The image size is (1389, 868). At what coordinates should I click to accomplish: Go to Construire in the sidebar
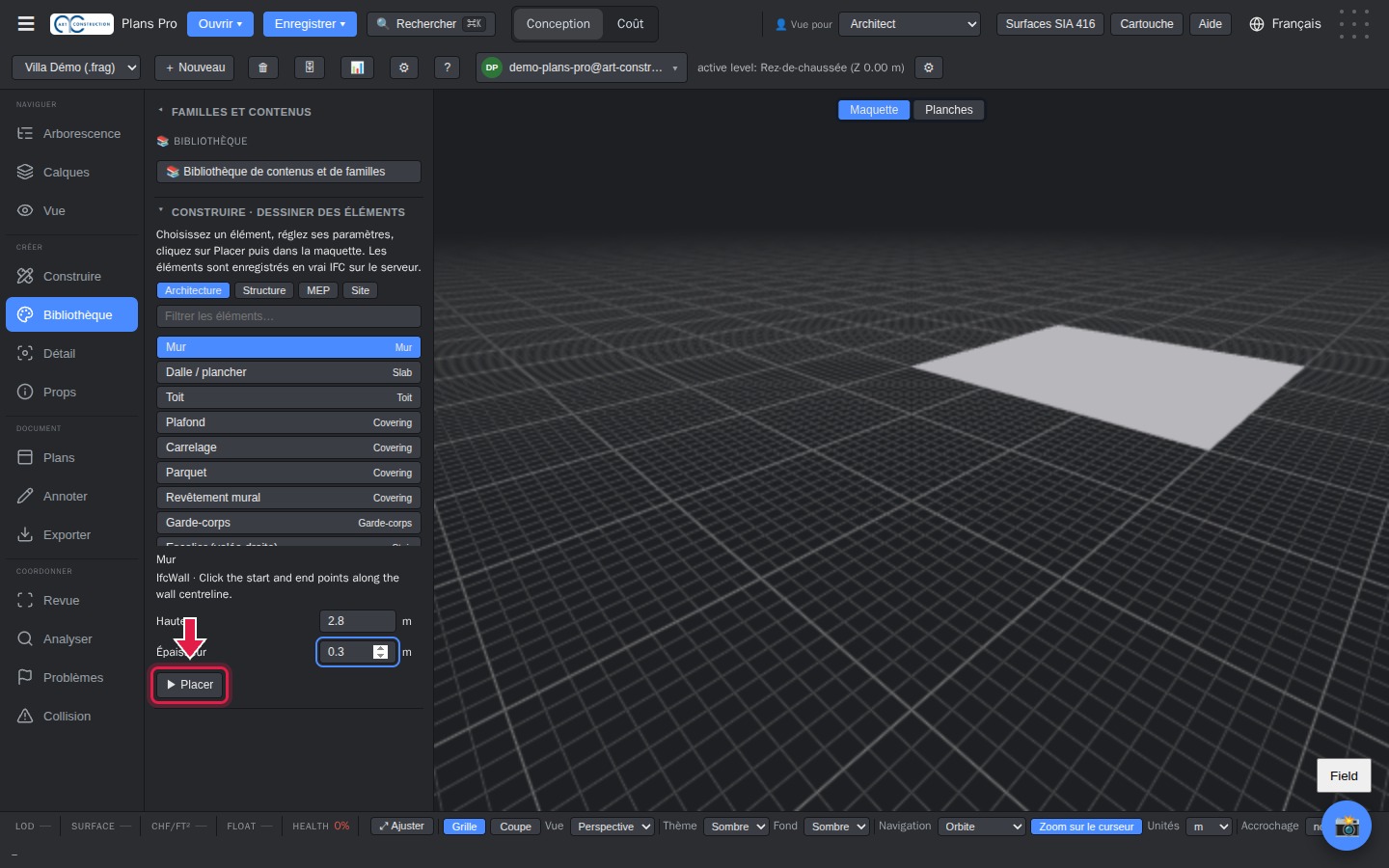click(71, 277)
